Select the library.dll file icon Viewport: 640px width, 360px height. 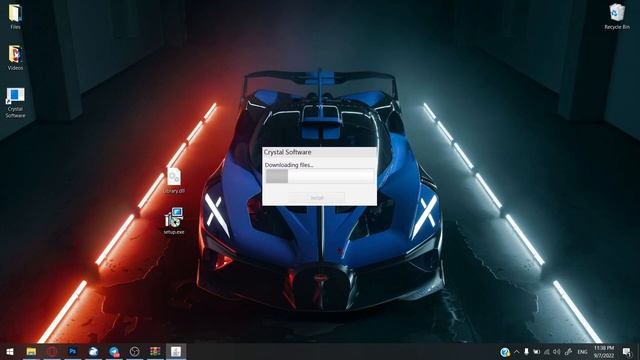click(x=174, y=180)
